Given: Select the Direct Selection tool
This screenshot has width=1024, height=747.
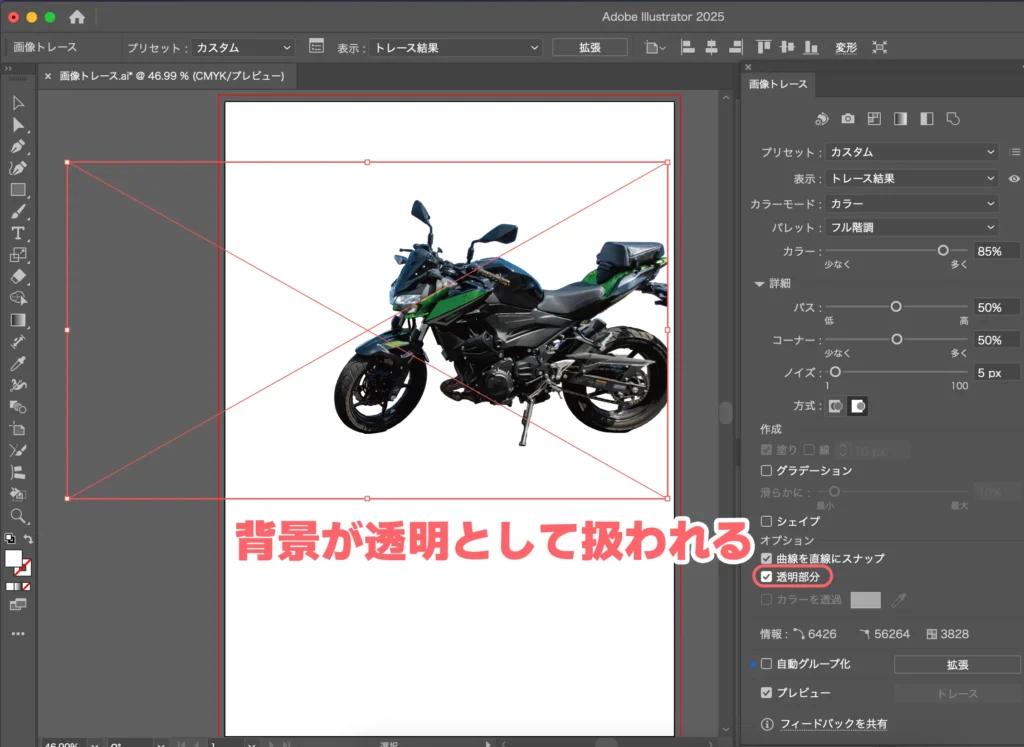Looking at the screenshot, I should [18, 125].
